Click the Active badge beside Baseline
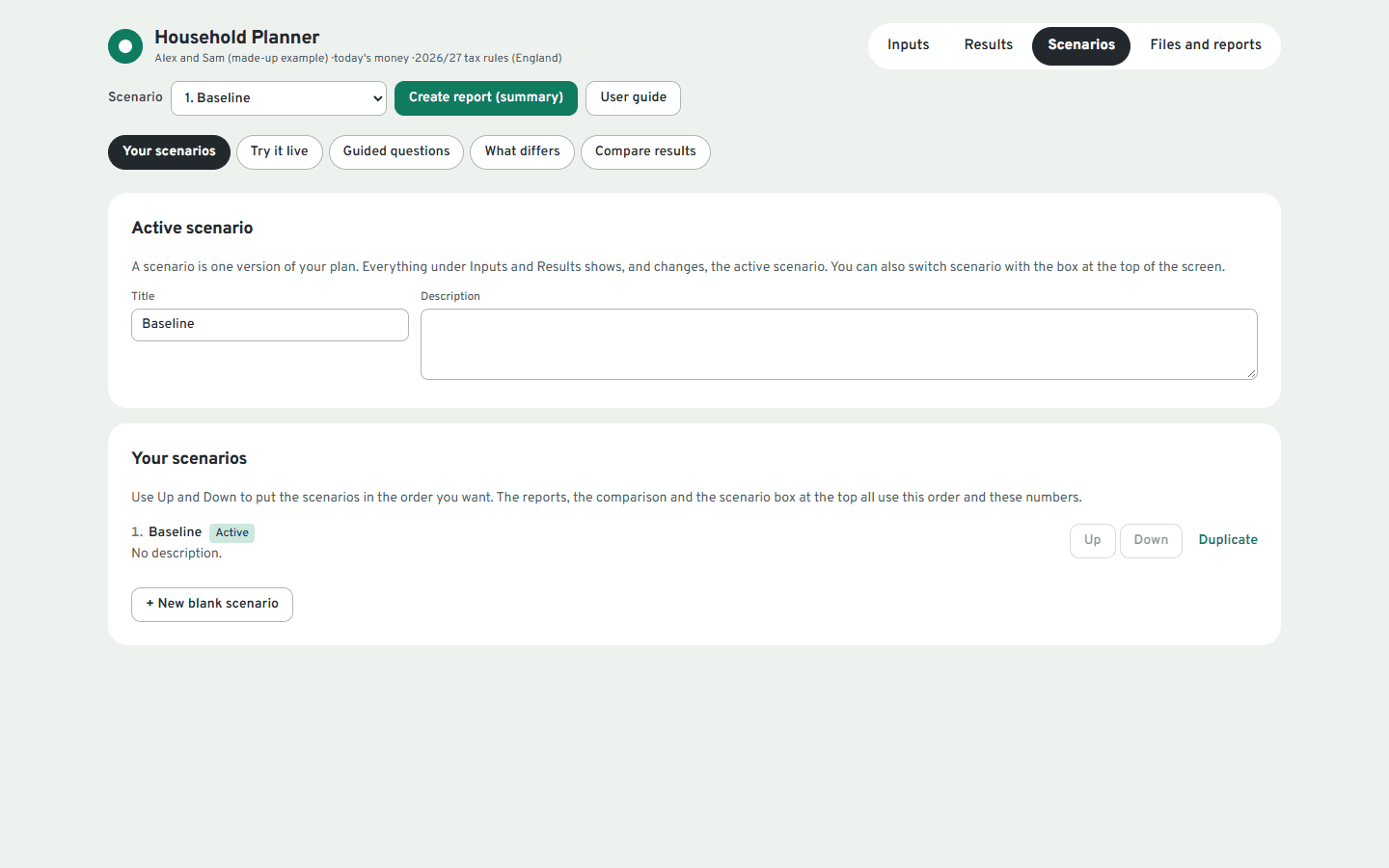The height and width of the screenshot is (868, 1389). pos(232,532)
